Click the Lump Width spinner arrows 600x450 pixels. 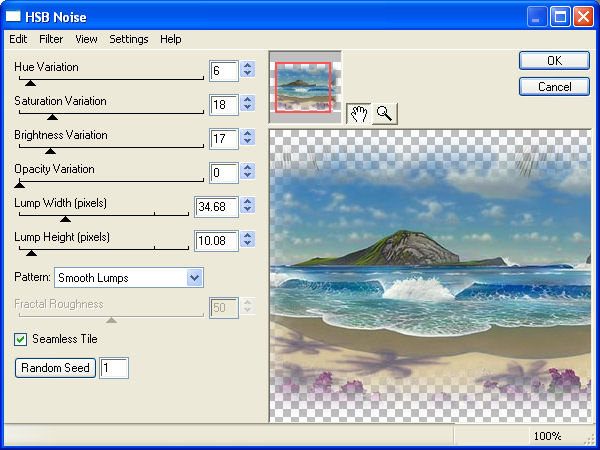click(248, 207)
